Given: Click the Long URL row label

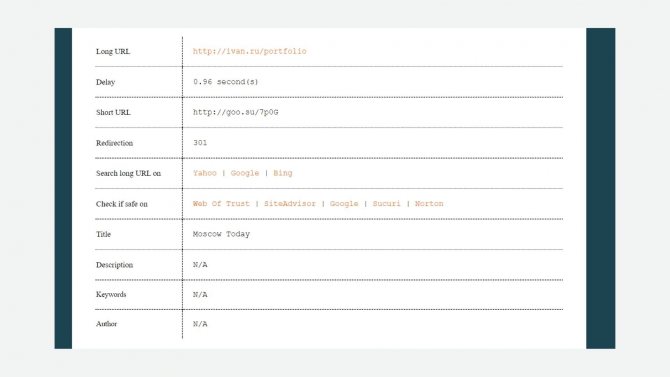Looking at the screenshot, I should (113, 51).
